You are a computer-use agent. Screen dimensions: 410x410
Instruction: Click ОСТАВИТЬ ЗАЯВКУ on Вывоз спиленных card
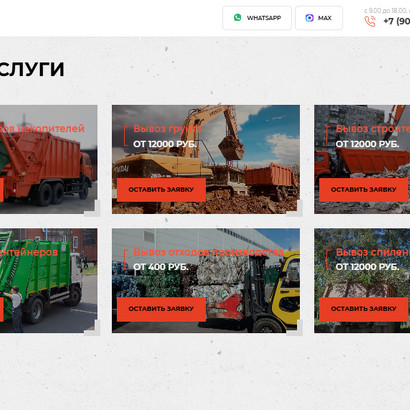(x=364, y=309)
